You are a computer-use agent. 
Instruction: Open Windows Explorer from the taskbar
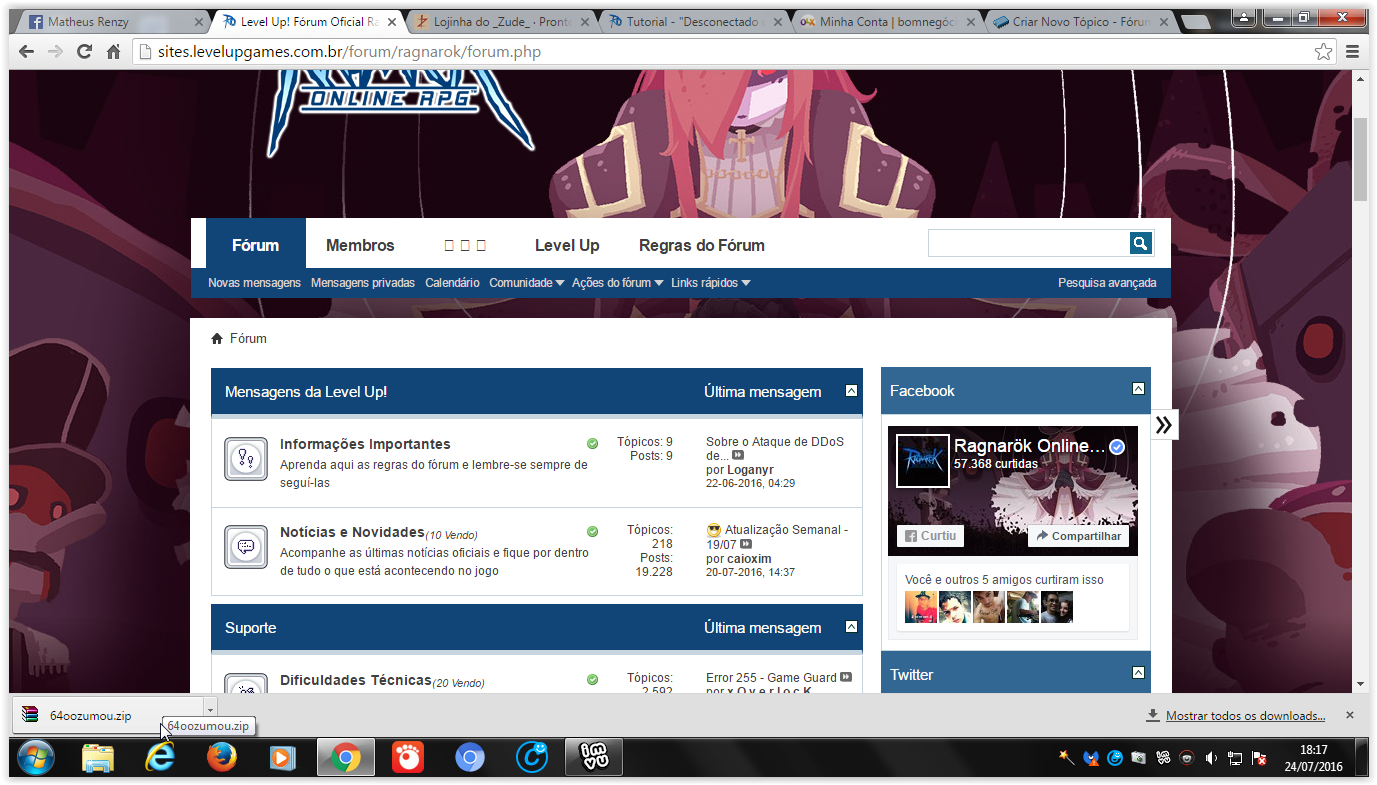[98, 759]
